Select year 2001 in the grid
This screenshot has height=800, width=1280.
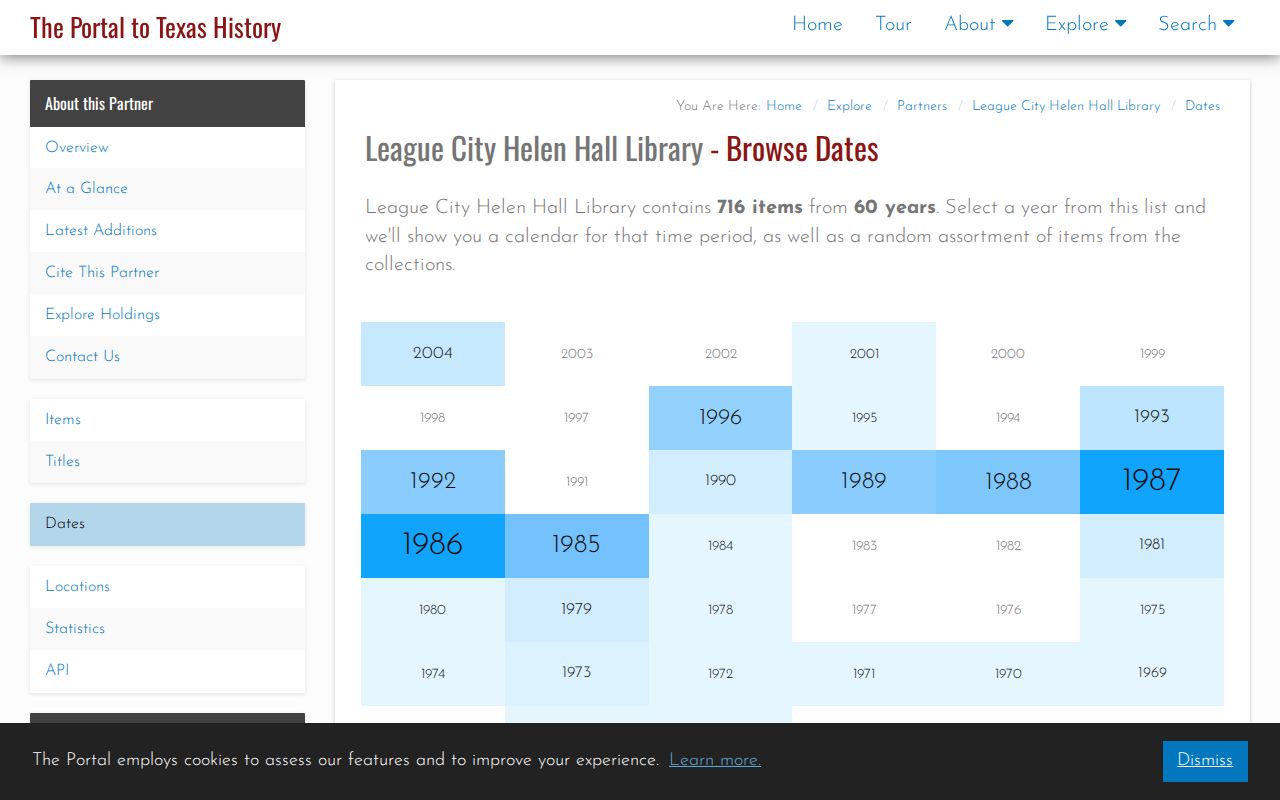coord(864,354)
